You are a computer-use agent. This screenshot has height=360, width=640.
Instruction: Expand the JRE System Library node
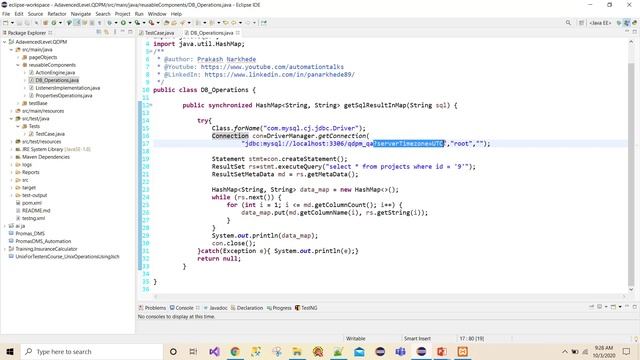[x=11, y=149]
